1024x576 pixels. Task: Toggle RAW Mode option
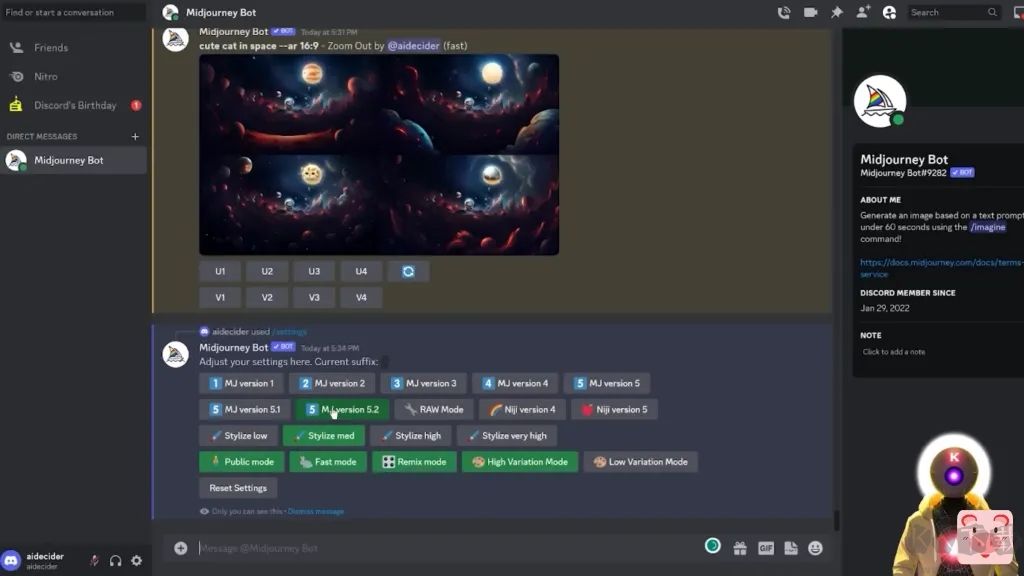click(434, 409)
